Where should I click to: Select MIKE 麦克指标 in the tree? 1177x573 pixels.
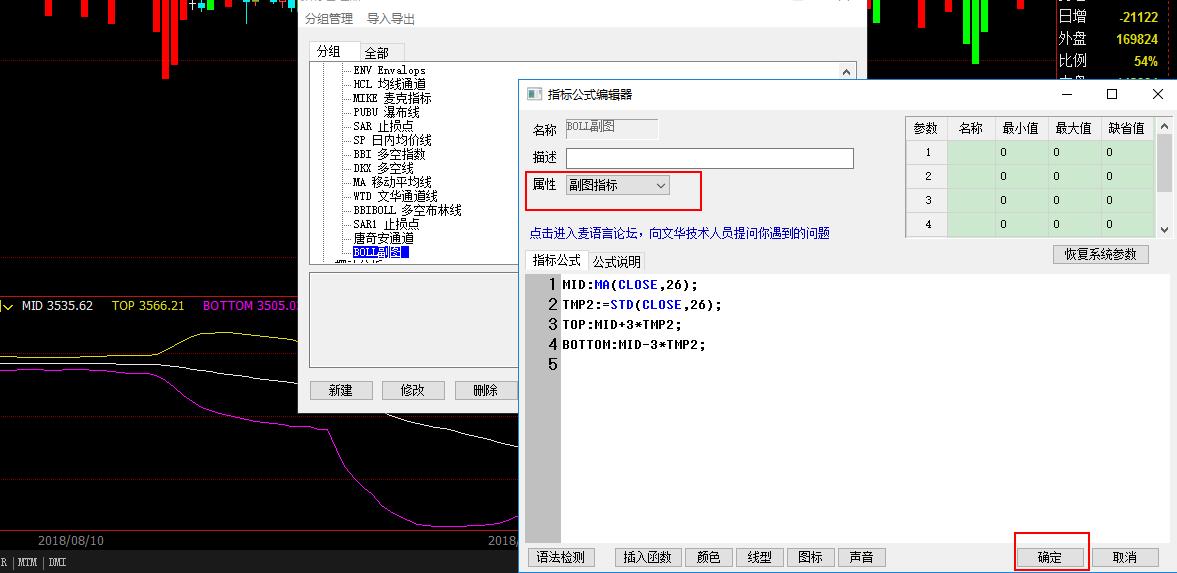pyautogui.click(x=392, y=98)
